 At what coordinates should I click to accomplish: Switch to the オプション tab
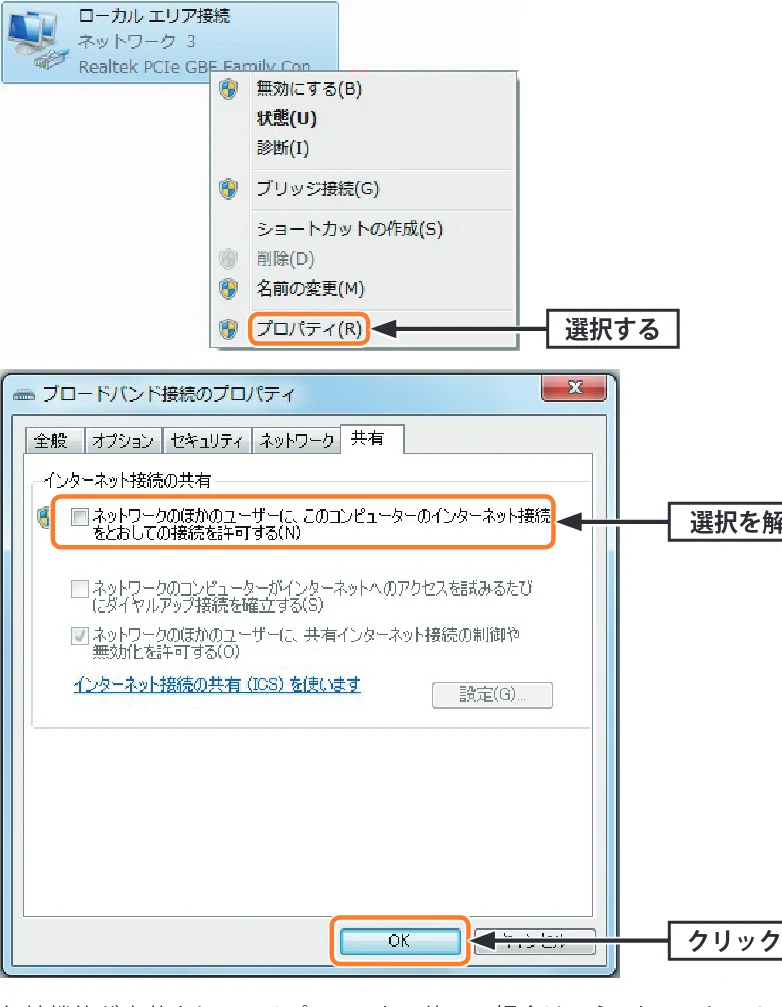(x=123, y=441)
